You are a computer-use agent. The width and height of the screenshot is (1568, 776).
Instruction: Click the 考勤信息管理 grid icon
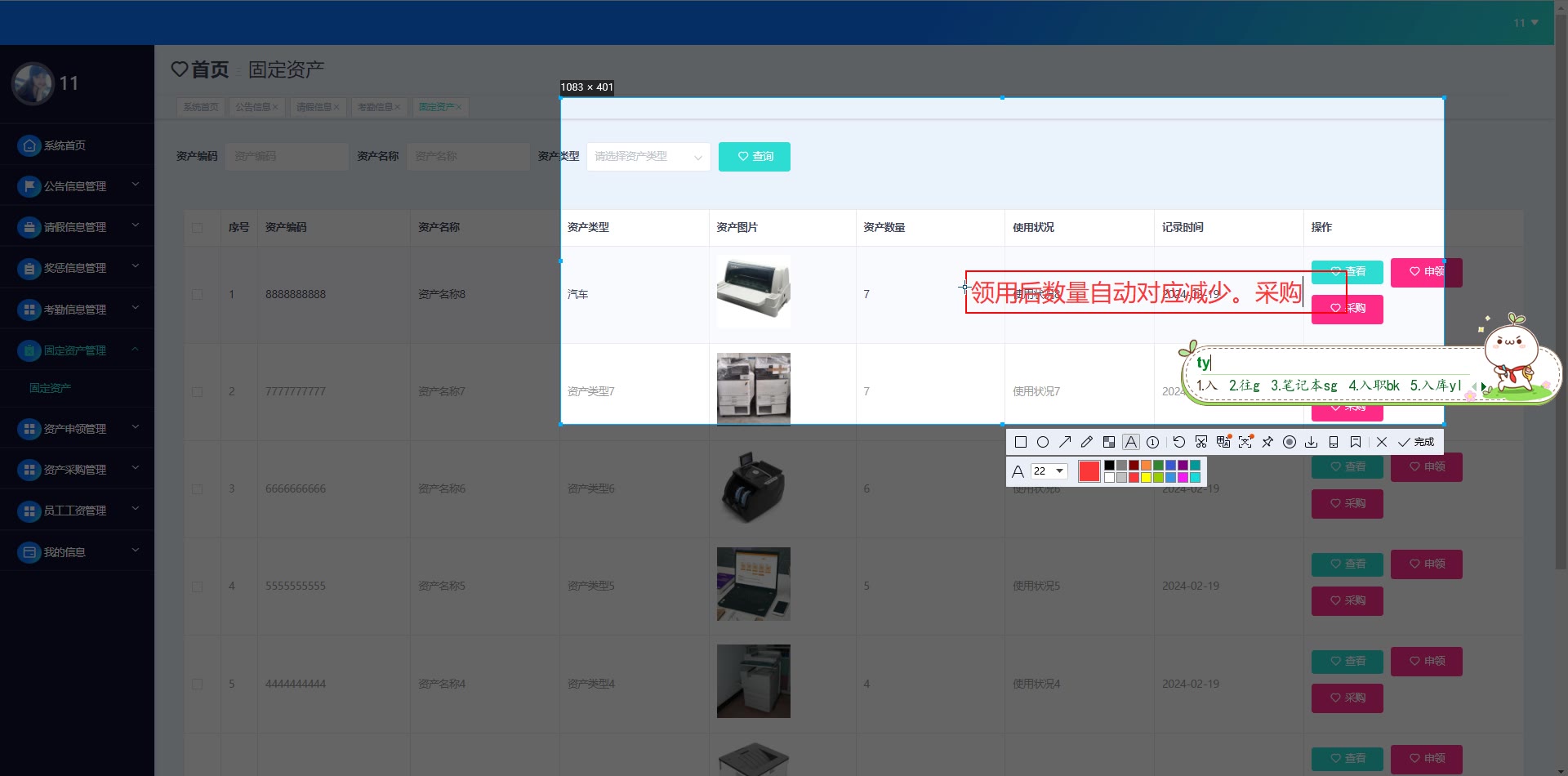(x=29, y=310)
